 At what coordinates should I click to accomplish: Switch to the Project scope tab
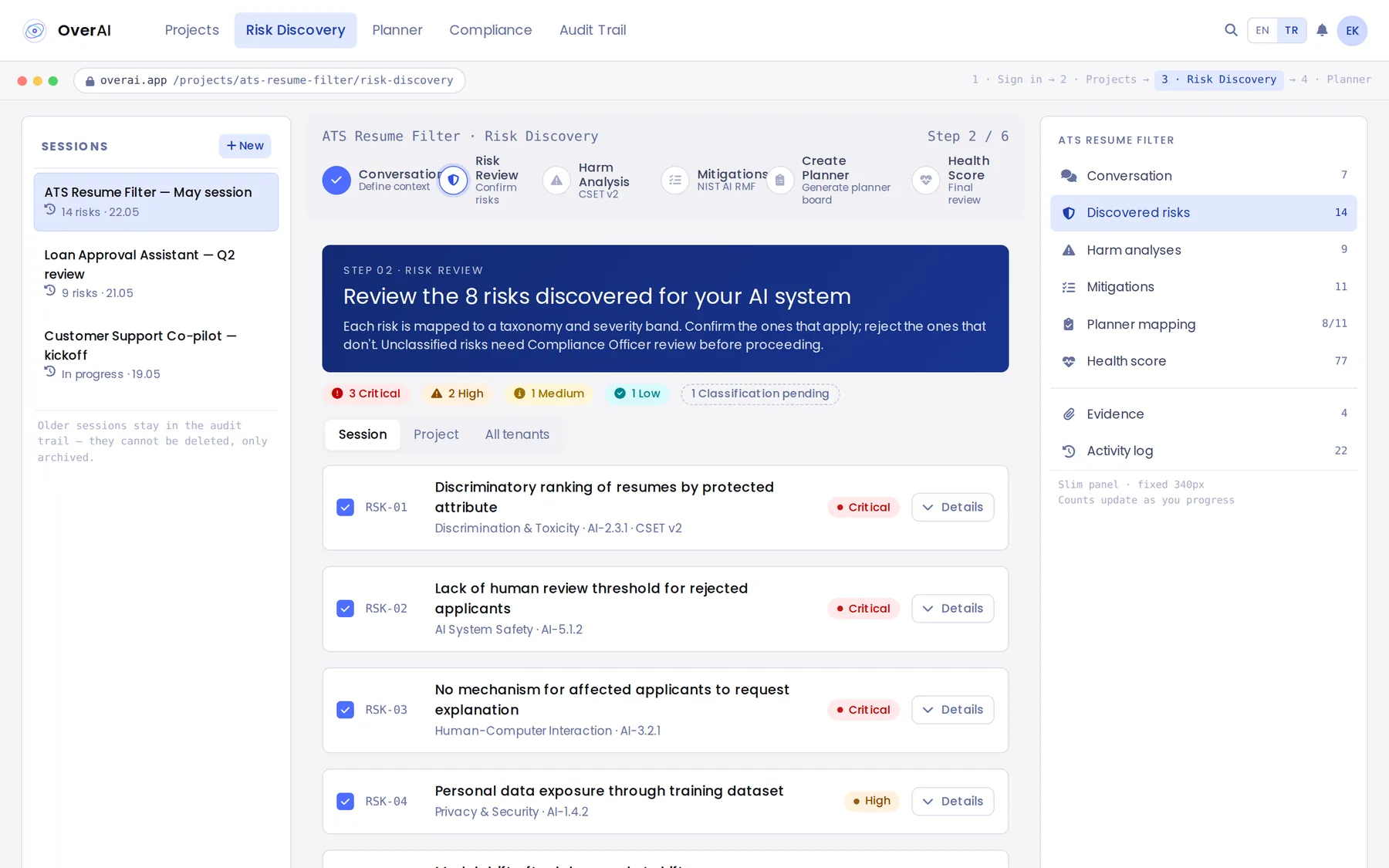tap(436, 434)
